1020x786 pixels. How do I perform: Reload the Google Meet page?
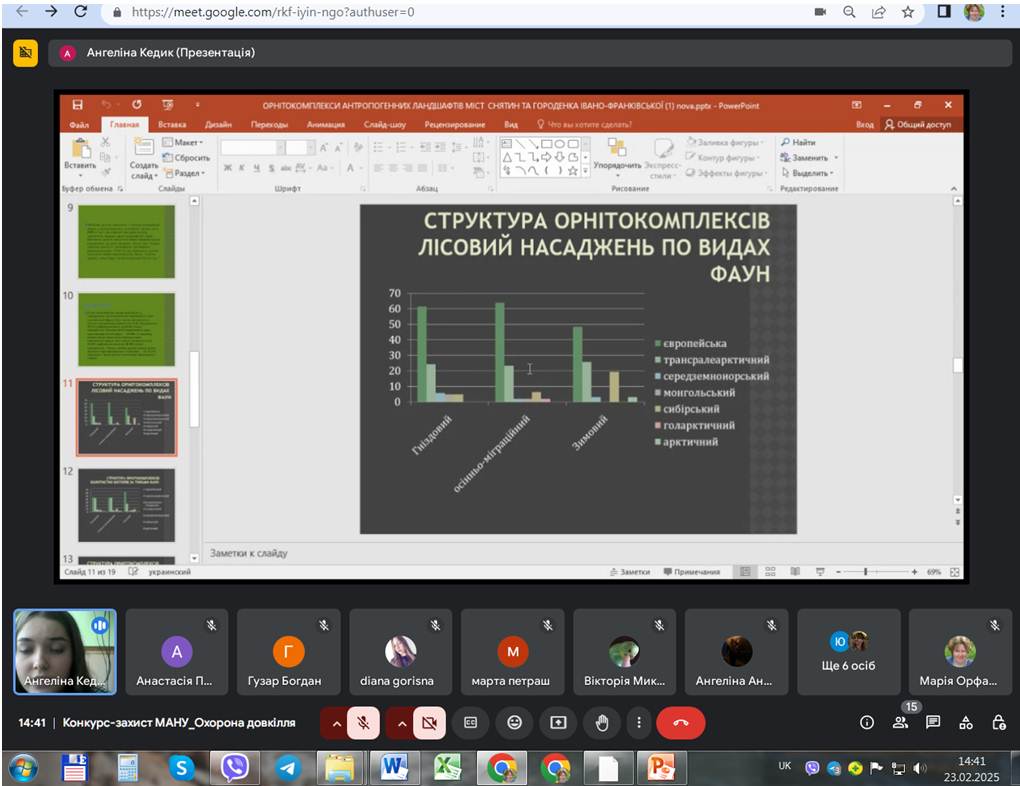click(81, 13)
